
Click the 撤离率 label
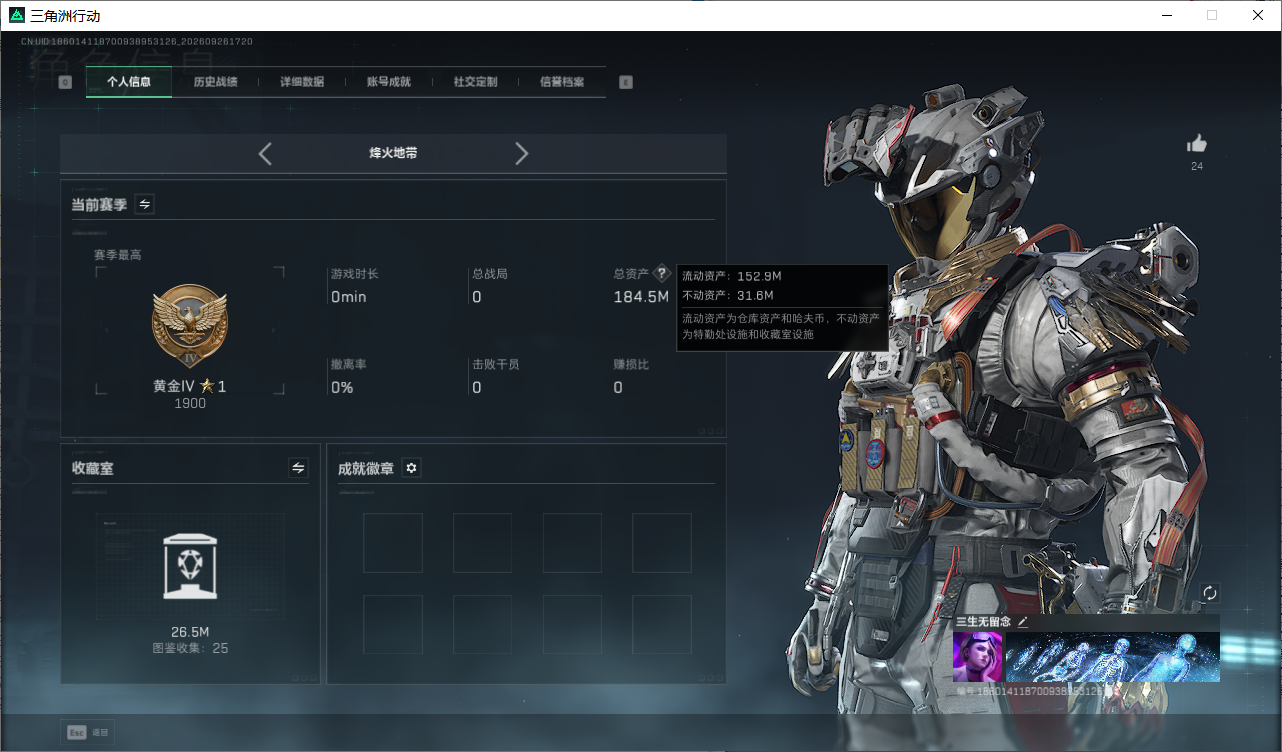pos(349,365)
